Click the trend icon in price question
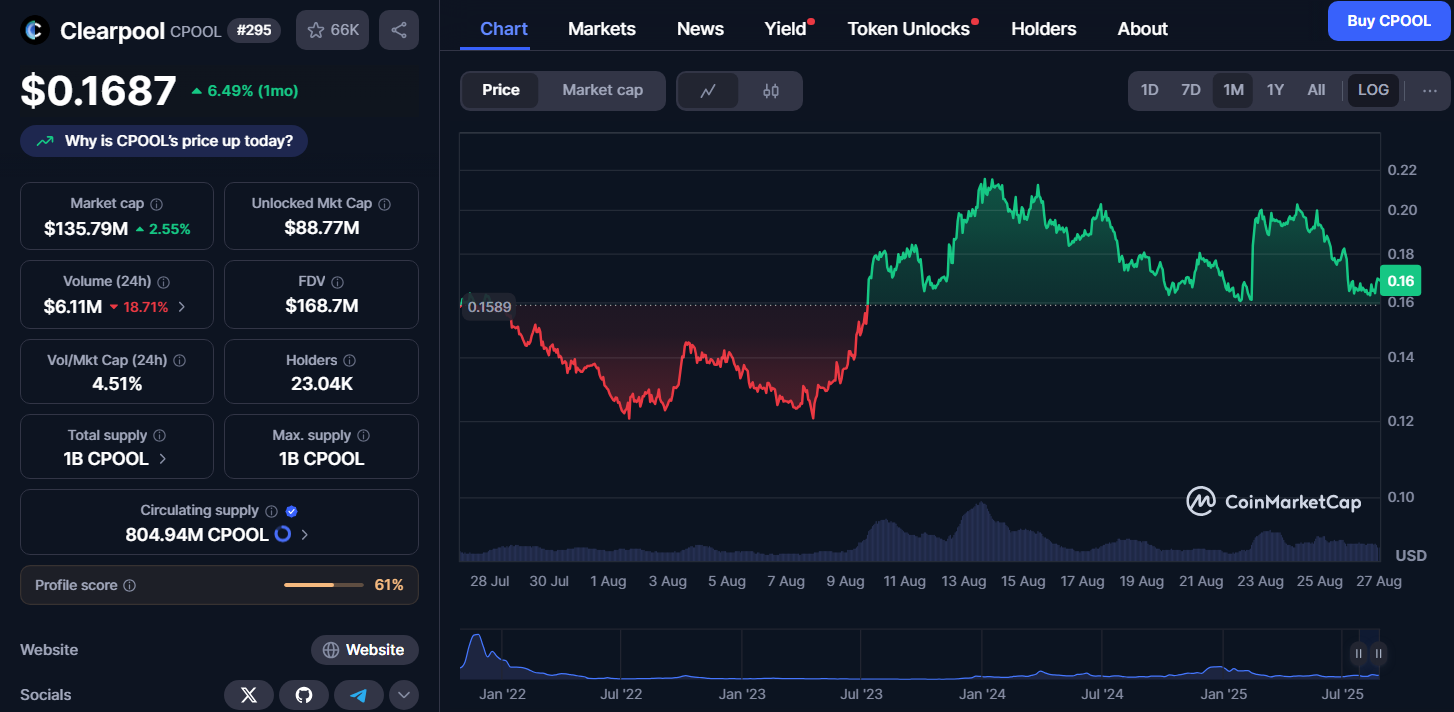Viewport: 1454px width, 712px height. (x=45, y=141)
